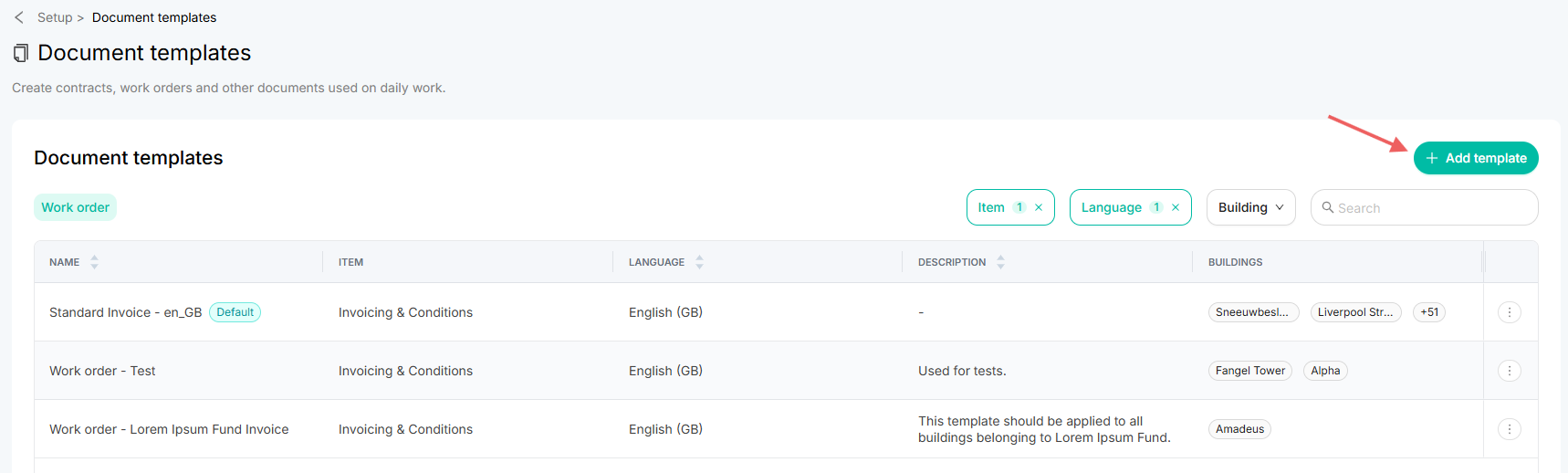
Task: Open more options for Standard Invoice row
Action: coord(1510,312)
